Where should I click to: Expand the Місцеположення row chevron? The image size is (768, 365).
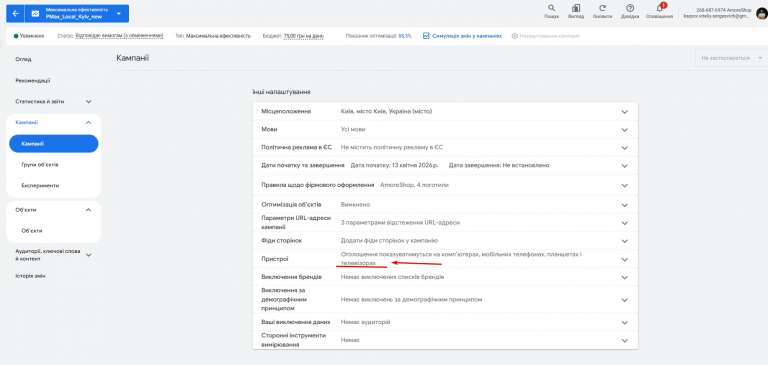624,112
